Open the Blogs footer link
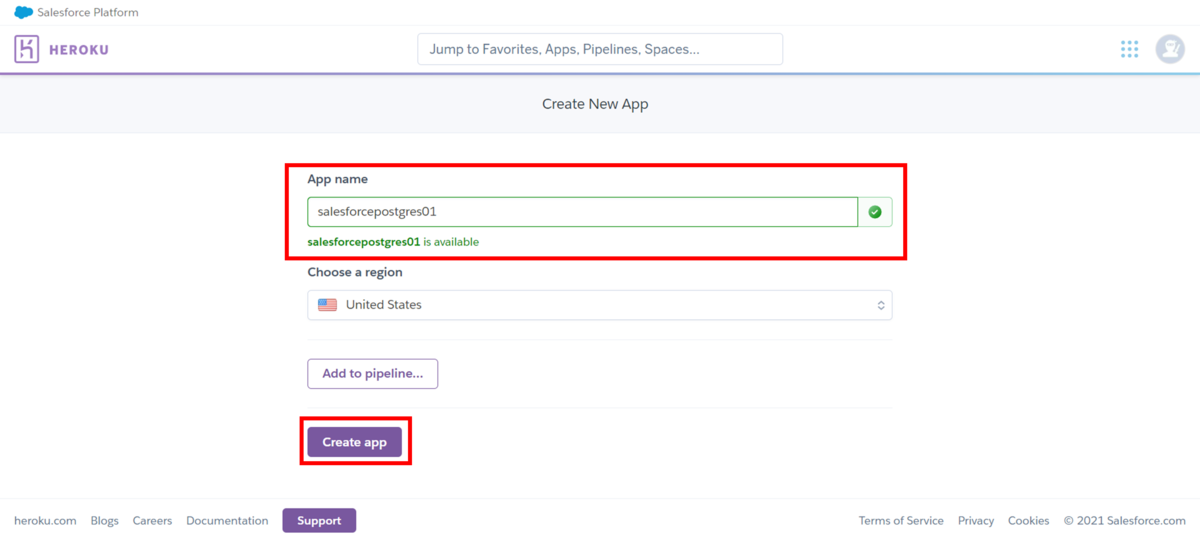This screenshot has width=1200, height=542. [x=104, y=521]
